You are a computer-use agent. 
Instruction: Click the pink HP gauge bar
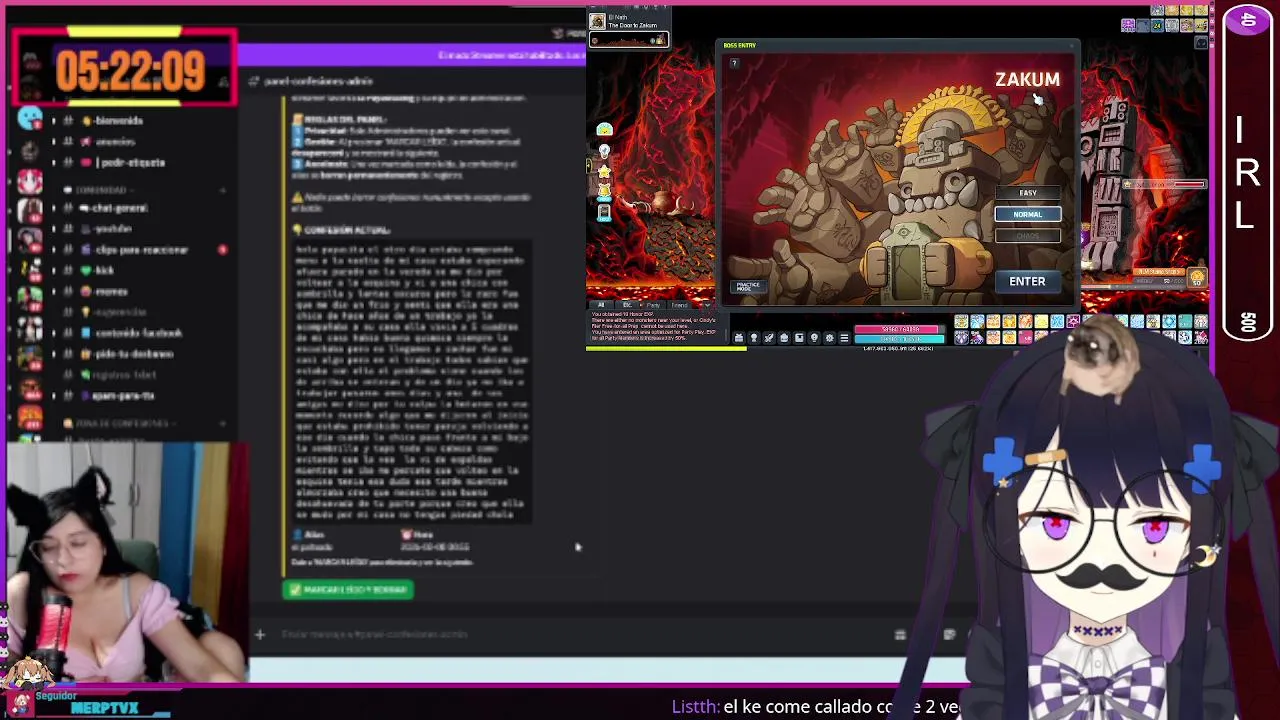tap(899, 329)
